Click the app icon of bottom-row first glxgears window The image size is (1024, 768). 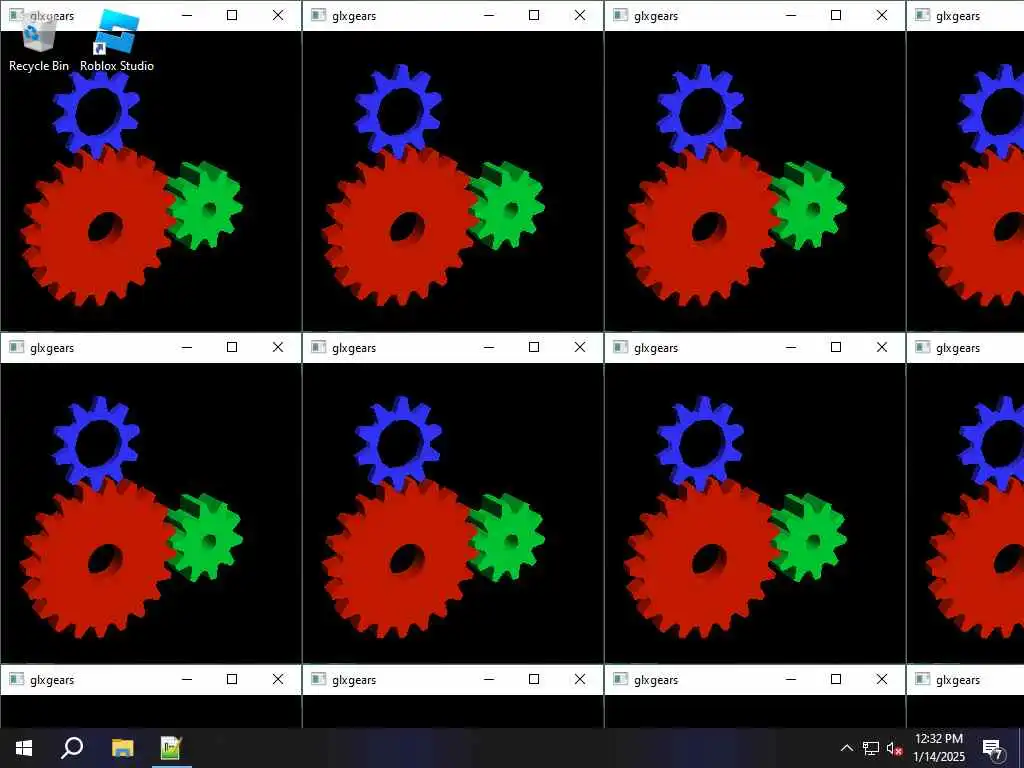pos(16,679)
